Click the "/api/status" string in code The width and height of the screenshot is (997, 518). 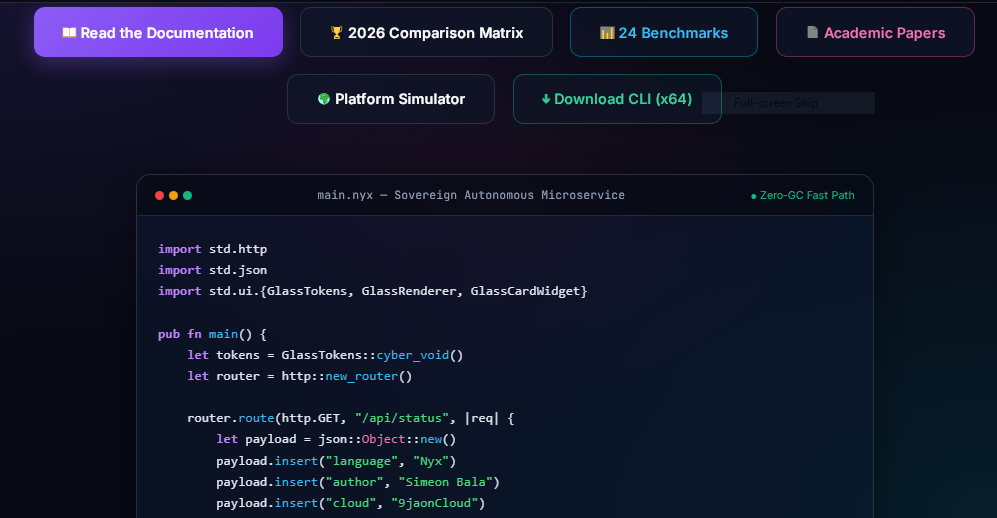pyautogui.click(x=402, y=418)
